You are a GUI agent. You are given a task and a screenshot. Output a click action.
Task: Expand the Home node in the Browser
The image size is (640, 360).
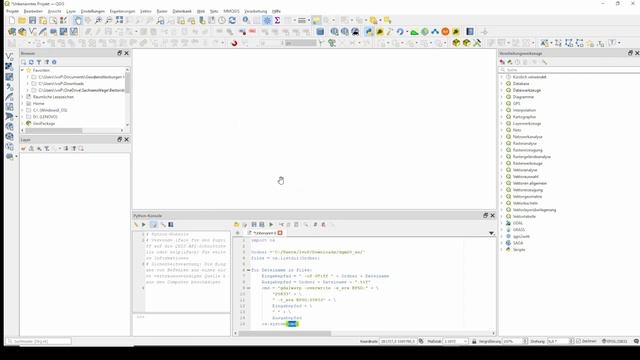point(22,104)
